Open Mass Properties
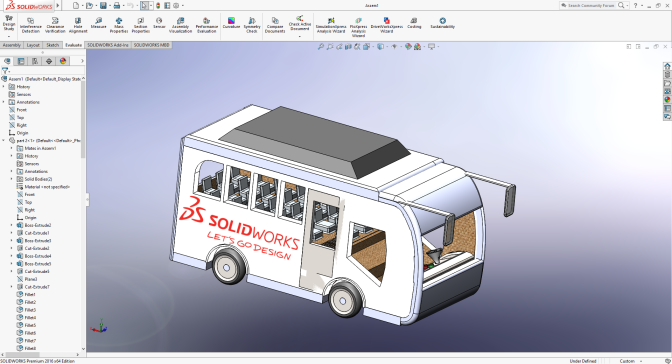 pyautogui.click(x=119, y=25)
